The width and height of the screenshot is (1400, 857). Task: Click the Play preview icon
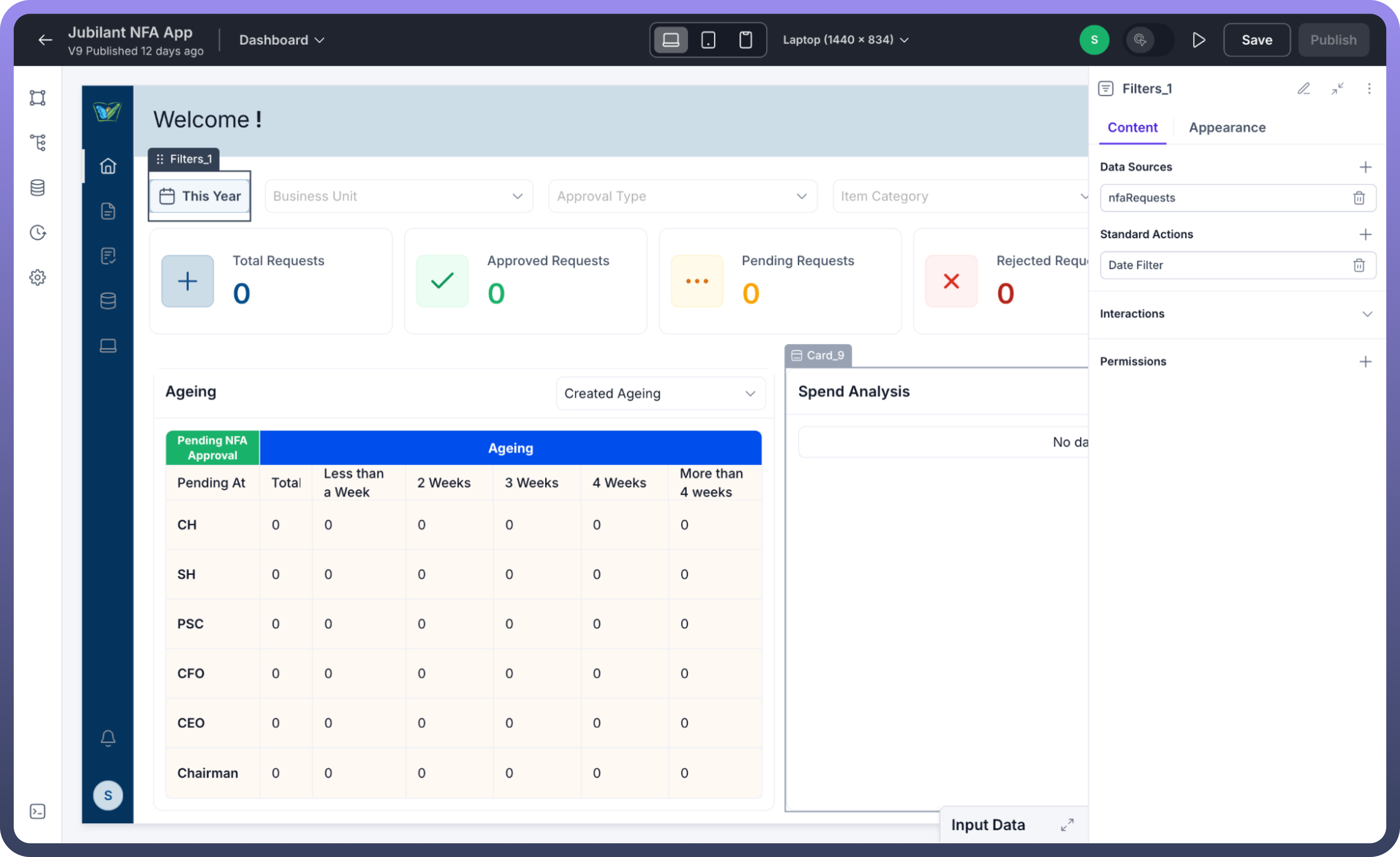(1198, 40)
